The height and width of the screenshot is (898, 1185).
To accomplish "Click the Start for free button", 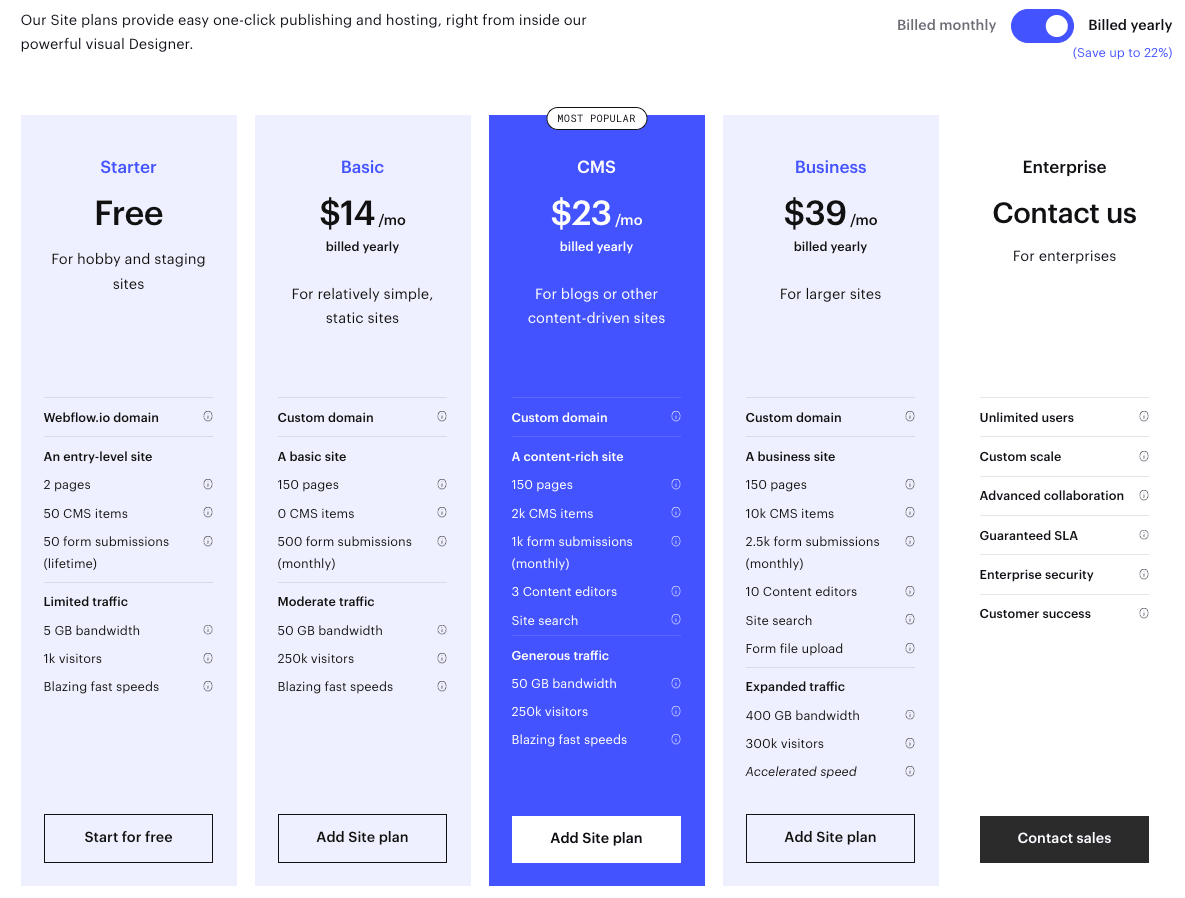I will click(x=128, y=838).
